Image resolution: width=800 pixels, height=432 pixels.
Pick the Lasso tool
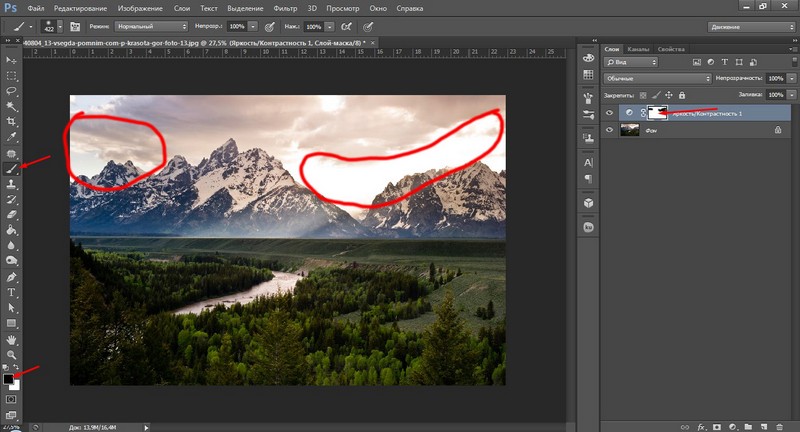click(12, 90)
